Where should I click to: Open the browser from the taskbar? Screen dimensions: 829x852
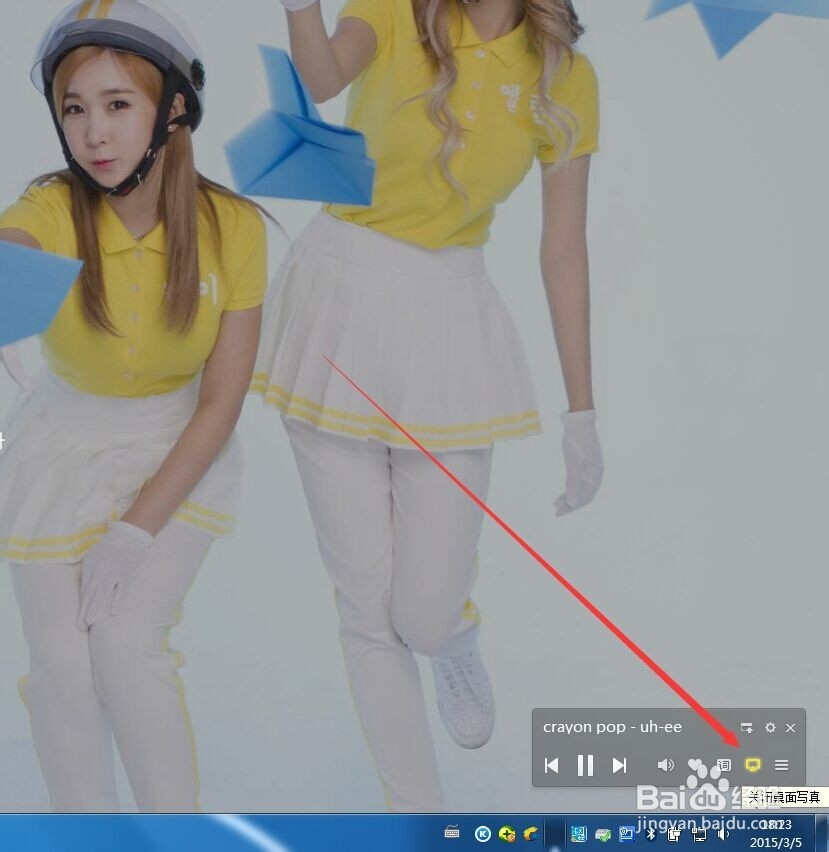pyautogui.click(x=531, y=835)
